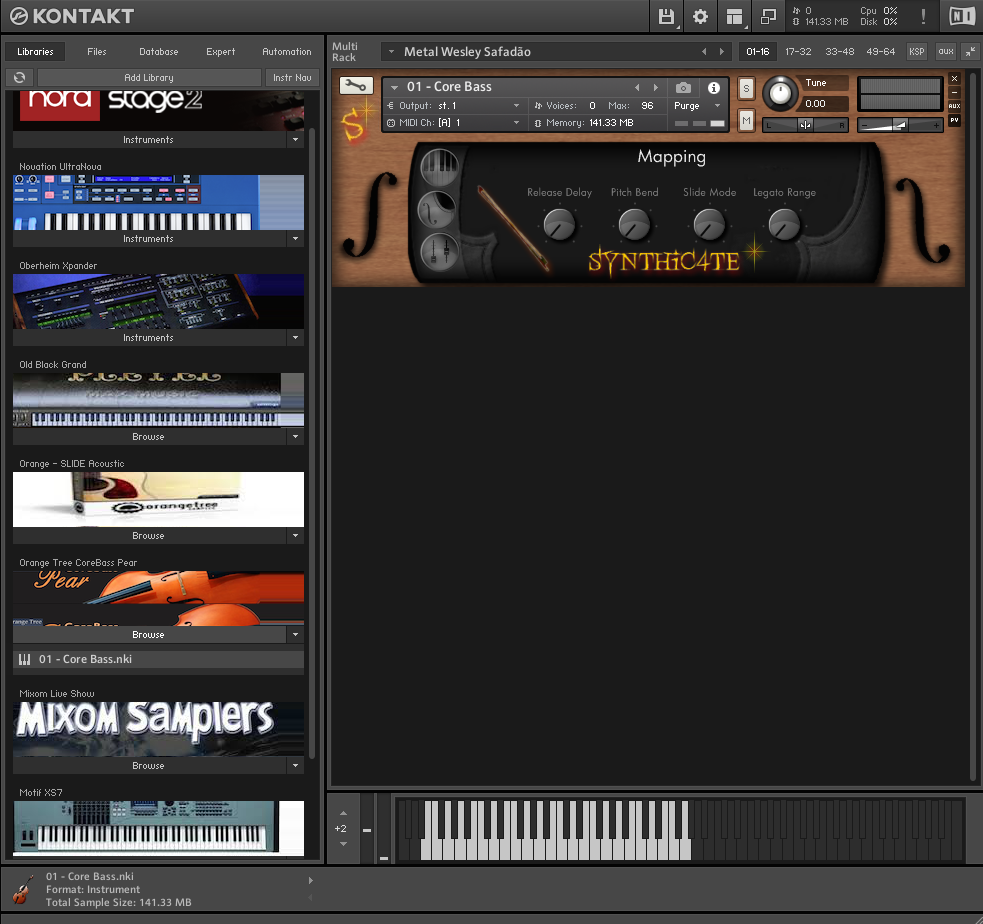983x924 pixels.
Task: Open the Multi Rack name dropdown arrow
Action: (391, 51)
